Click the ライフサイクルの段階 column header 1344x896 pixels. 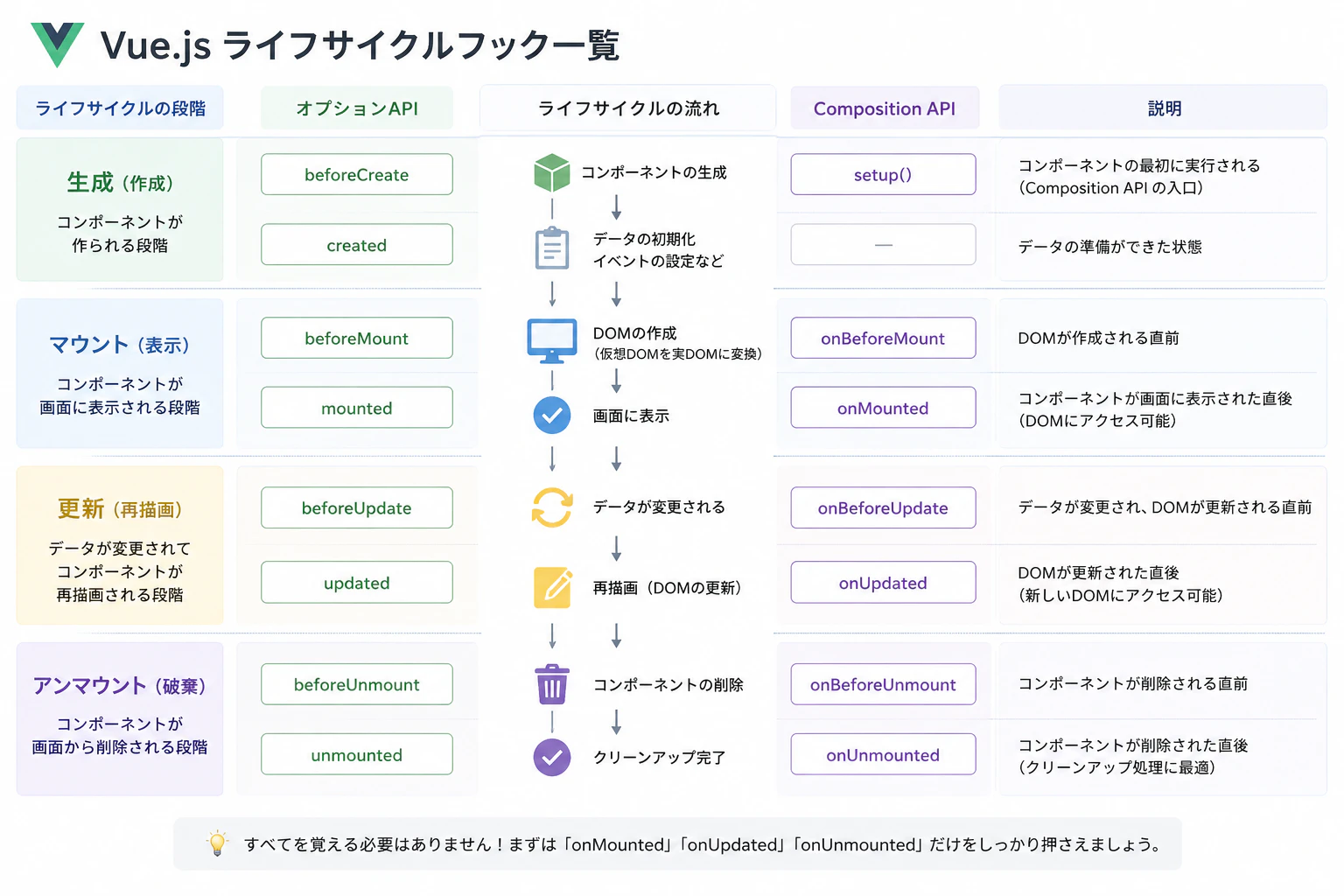tap(120, 108)
